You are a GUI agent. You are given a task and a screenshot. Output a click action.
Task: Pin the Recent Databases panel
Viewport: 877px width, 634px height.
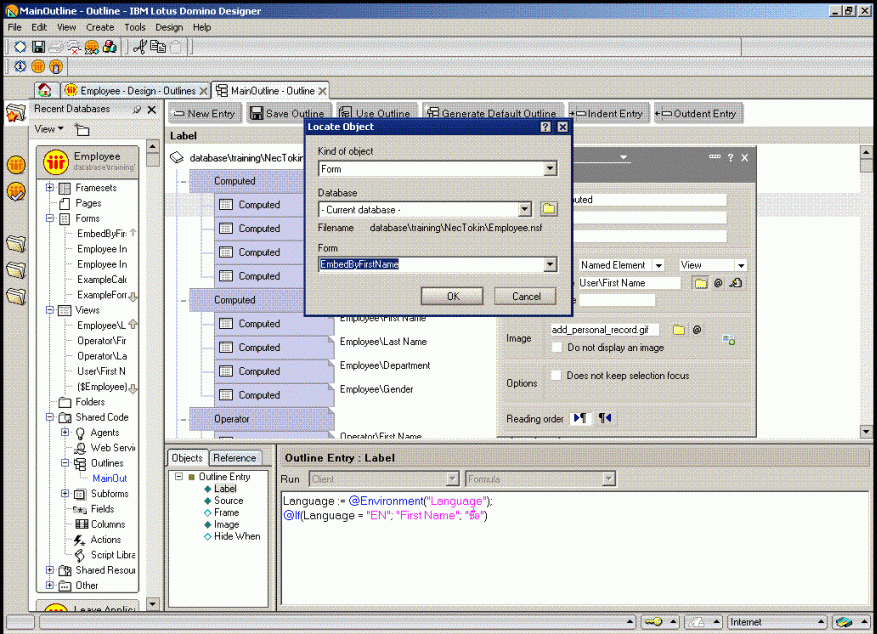[136, 110]
